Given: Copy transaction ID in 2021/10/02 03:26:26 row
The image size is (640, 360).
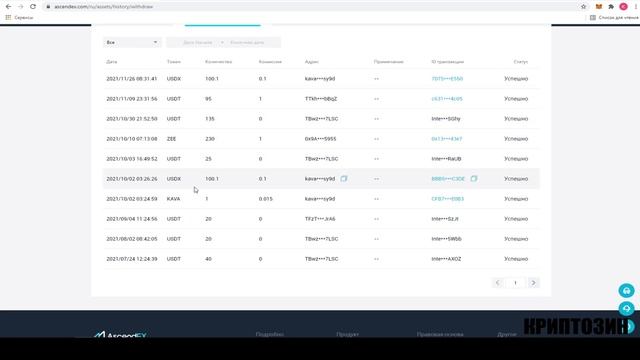Looking at the screenshot, I should 473,178.
